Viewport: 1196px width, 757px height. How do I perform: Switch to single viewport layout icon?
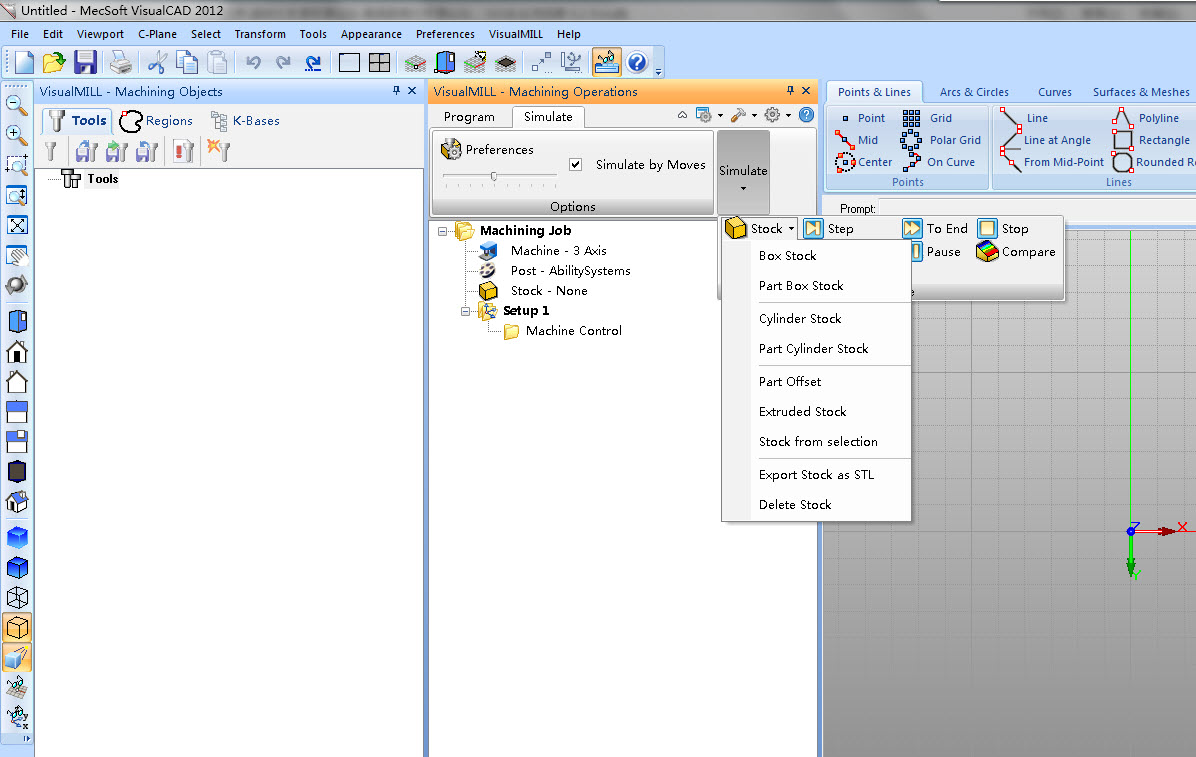pos(349,62)
